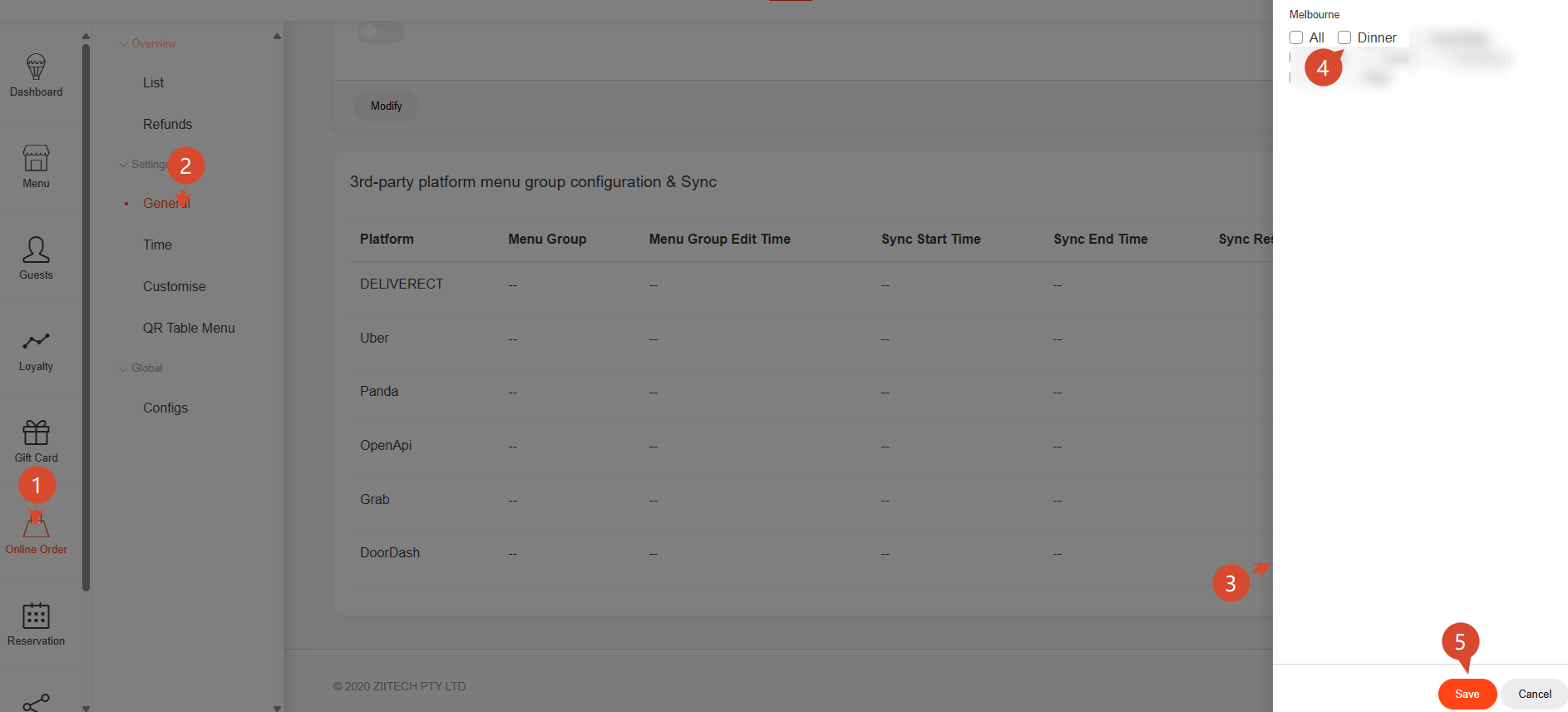Click the Menu Group Edit Time header
The width and height of the screenshot is (1568, 712).
coord(720,239)
